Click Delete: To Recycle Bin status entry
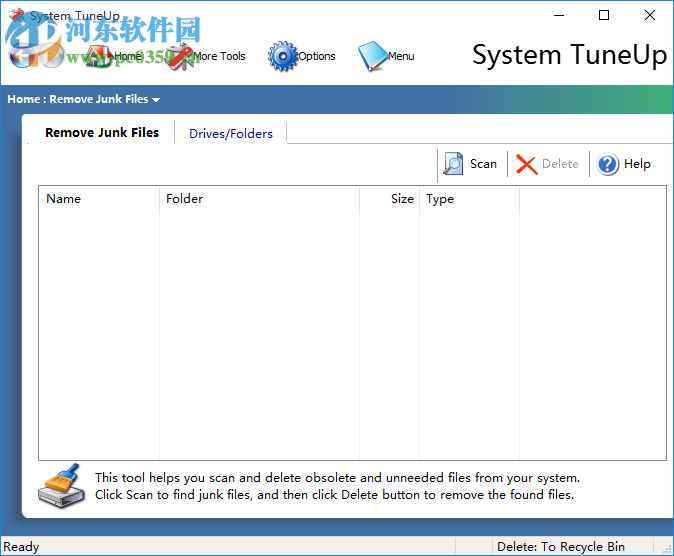Viewport: 674px width, 556px height. [561, 547]
